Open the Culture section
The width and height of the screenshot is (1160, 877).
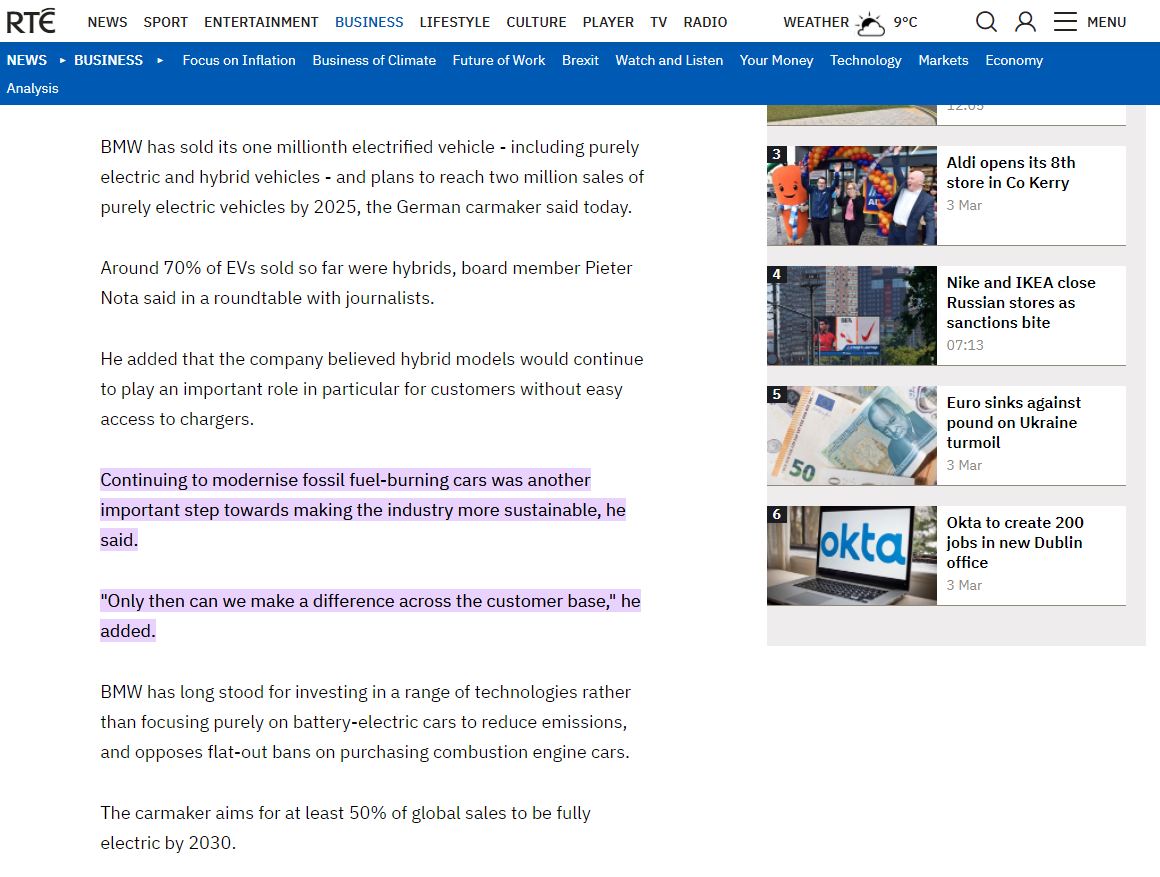[536, 22]
